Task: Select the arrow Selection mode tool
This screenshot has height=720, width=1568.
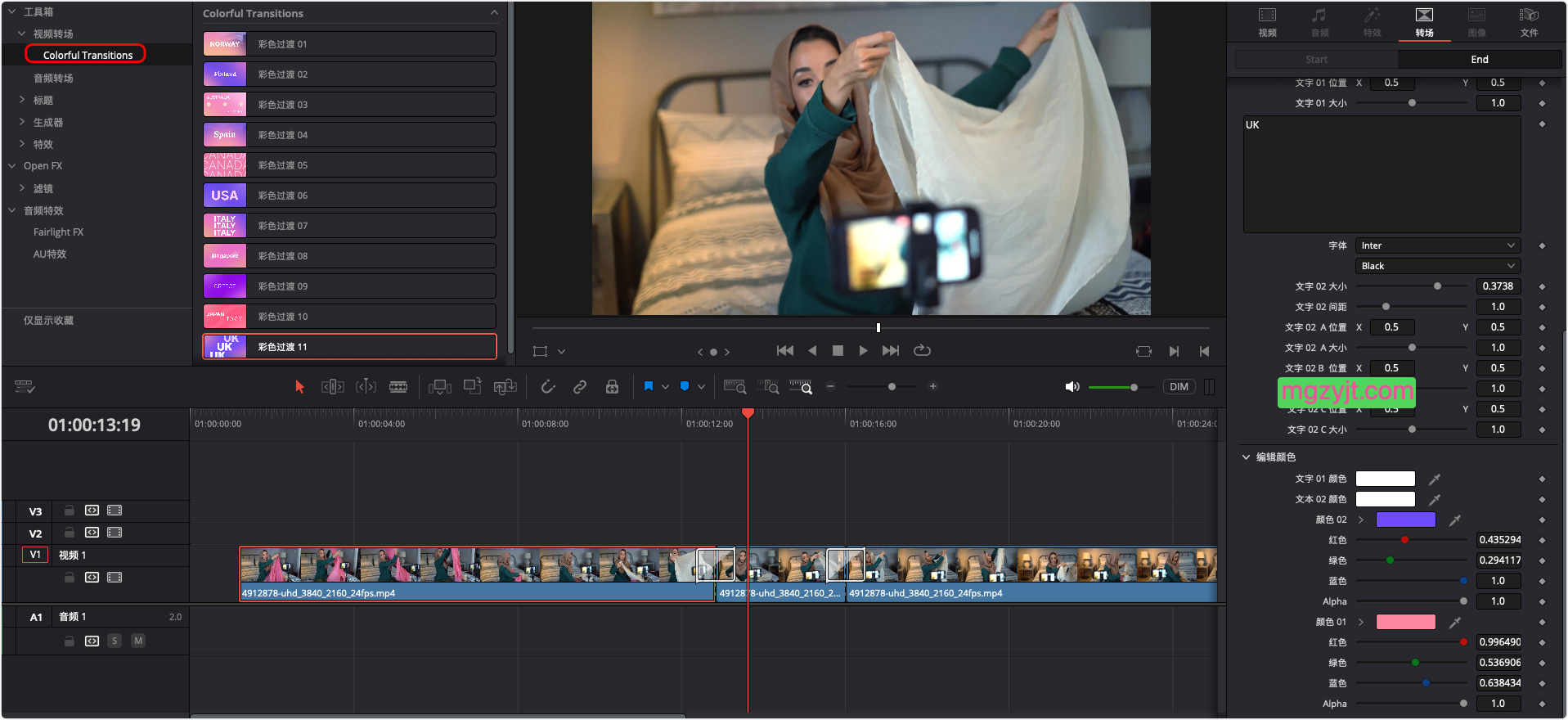Action: tap(299, 387)
